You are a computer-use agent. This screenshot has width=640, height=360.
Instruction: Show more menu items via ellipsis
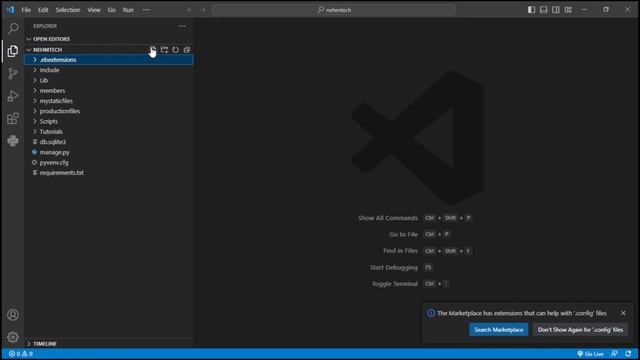click(146, 10)
